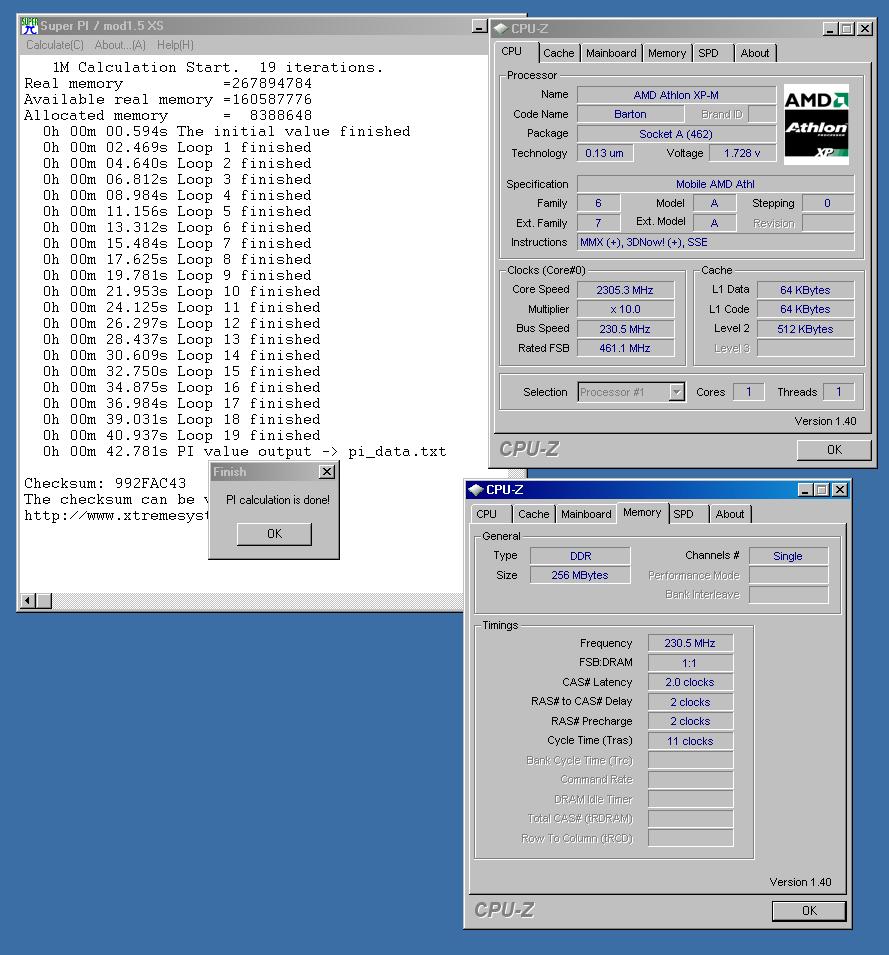
Task: Click the memory Frequency value 230.5 MHz
Action: click(690, 643)
